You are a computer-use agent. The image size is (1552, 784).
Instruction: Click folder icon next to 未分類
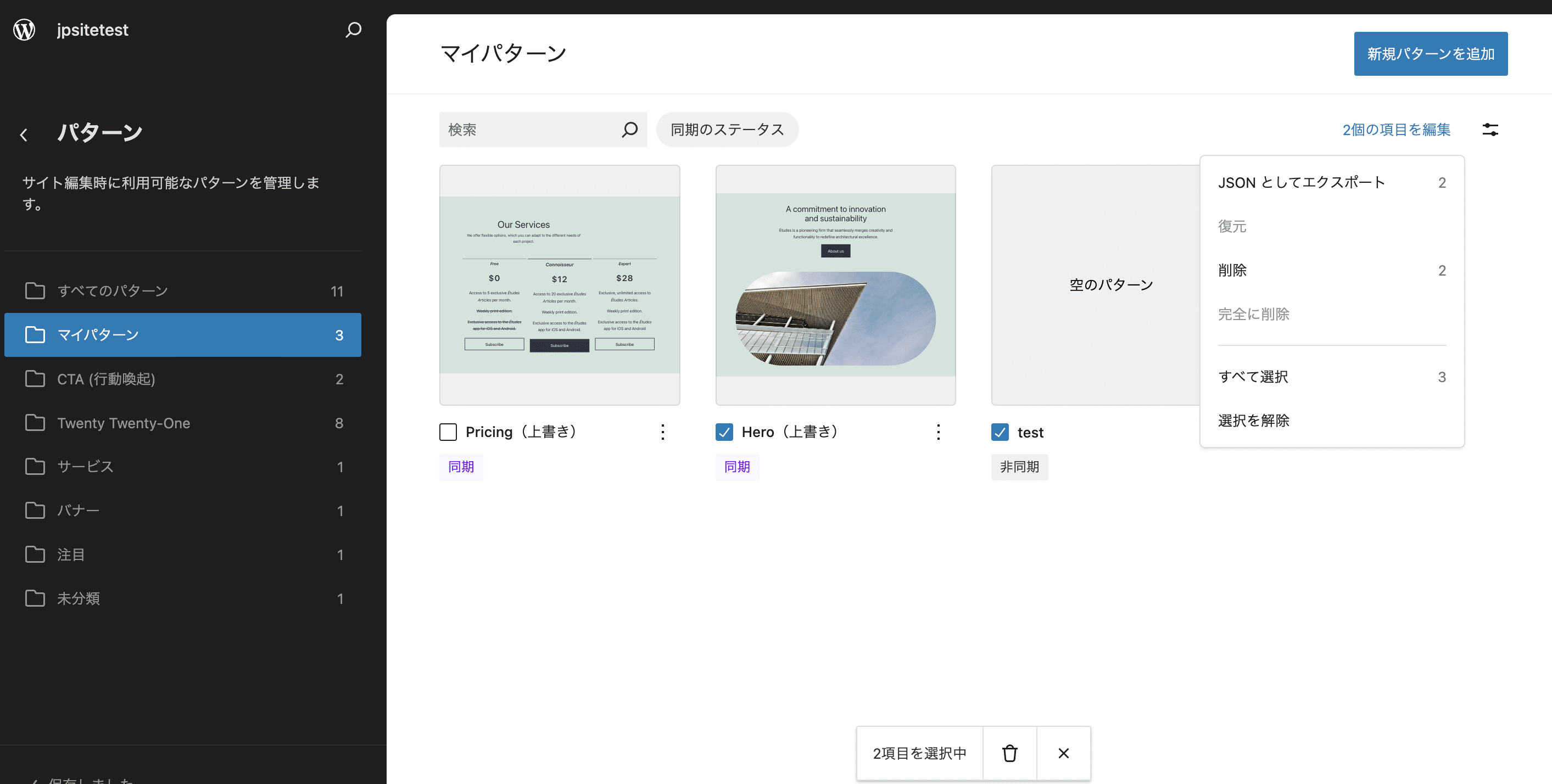tap(35, 598)
